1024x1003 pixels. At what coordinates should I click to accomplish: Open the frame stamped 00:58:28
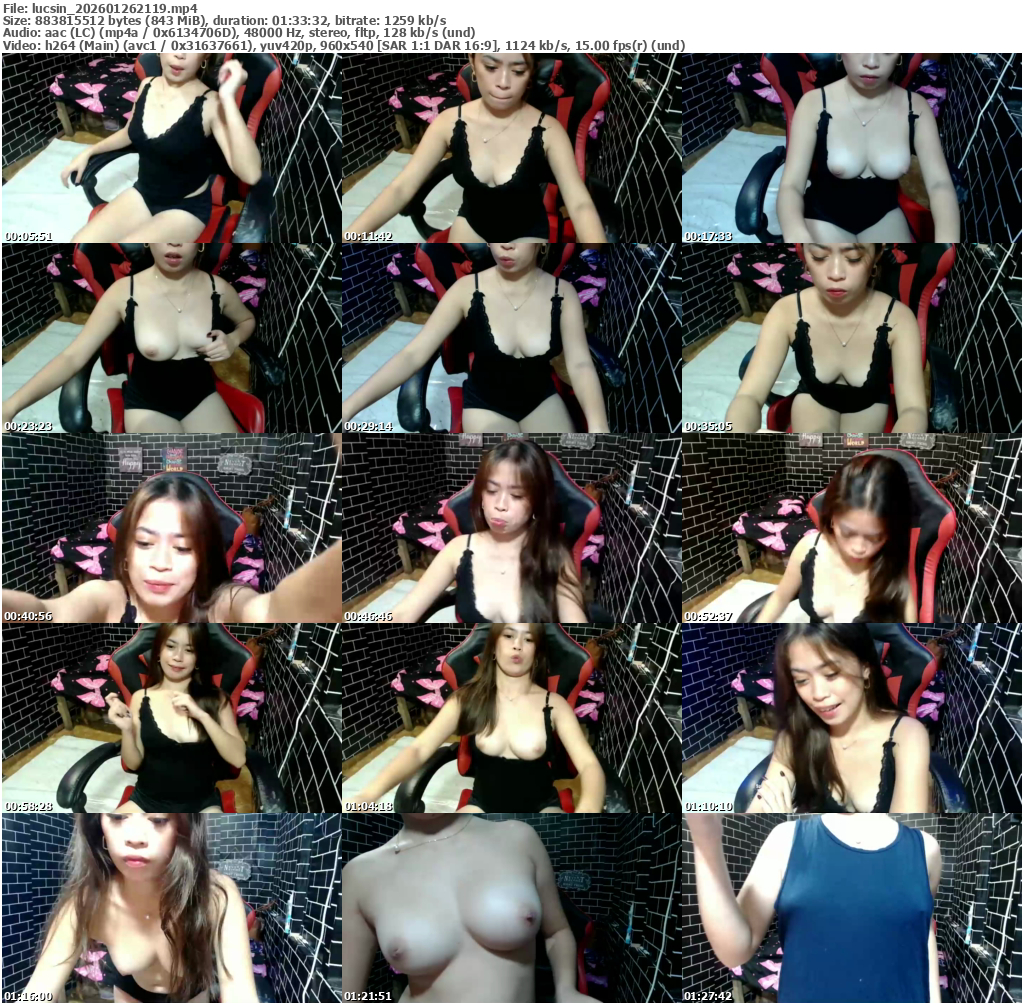pyautogui.click(x=171, y=718)
